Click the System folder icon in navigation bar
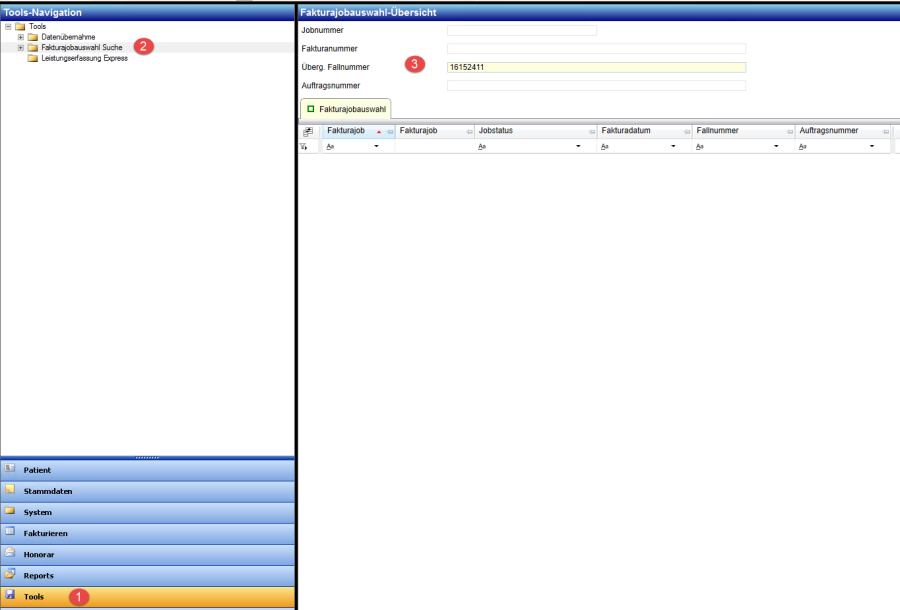 click(x=10, y=511)
